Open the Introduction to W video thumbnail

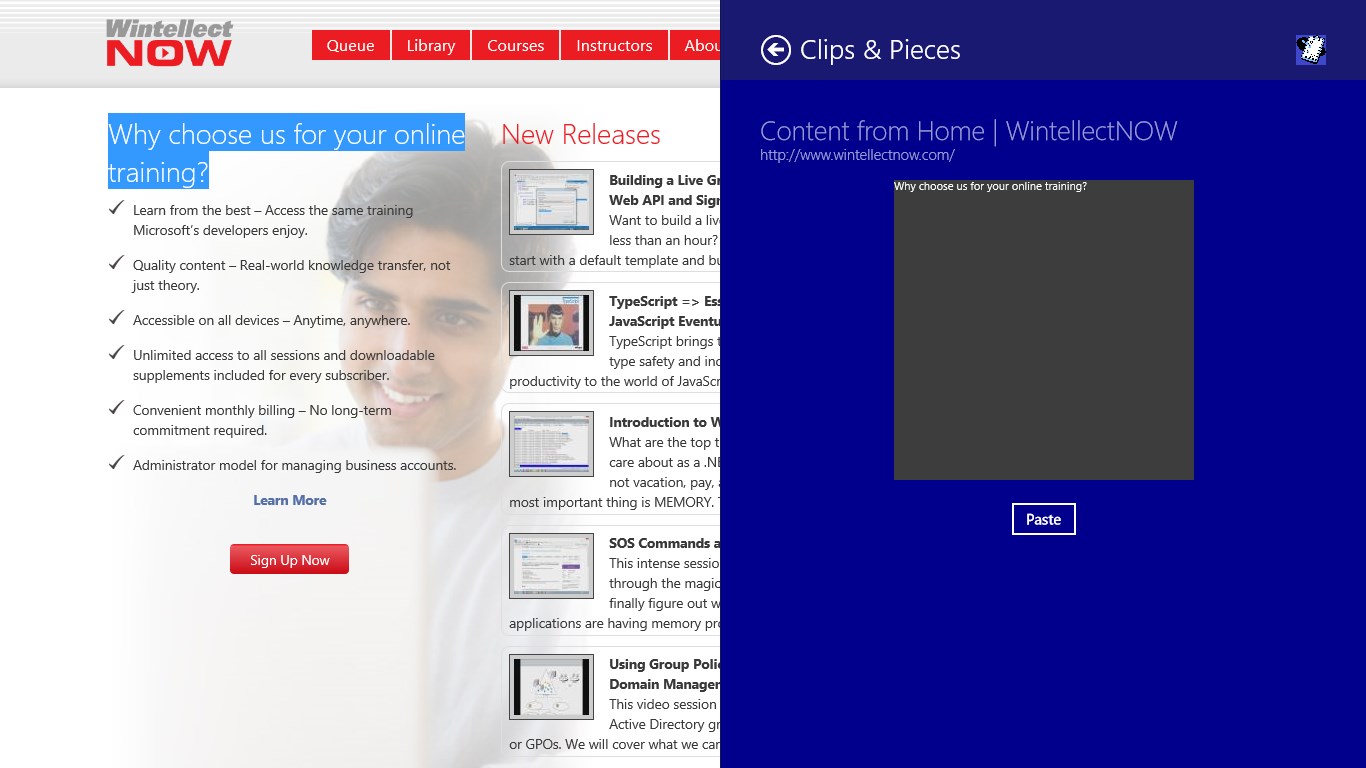551,443
